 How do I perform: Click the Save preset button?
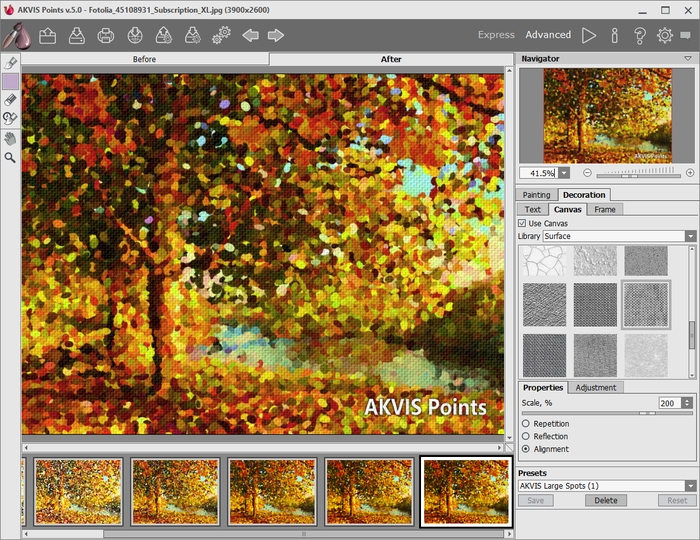(x=536, y=500)
